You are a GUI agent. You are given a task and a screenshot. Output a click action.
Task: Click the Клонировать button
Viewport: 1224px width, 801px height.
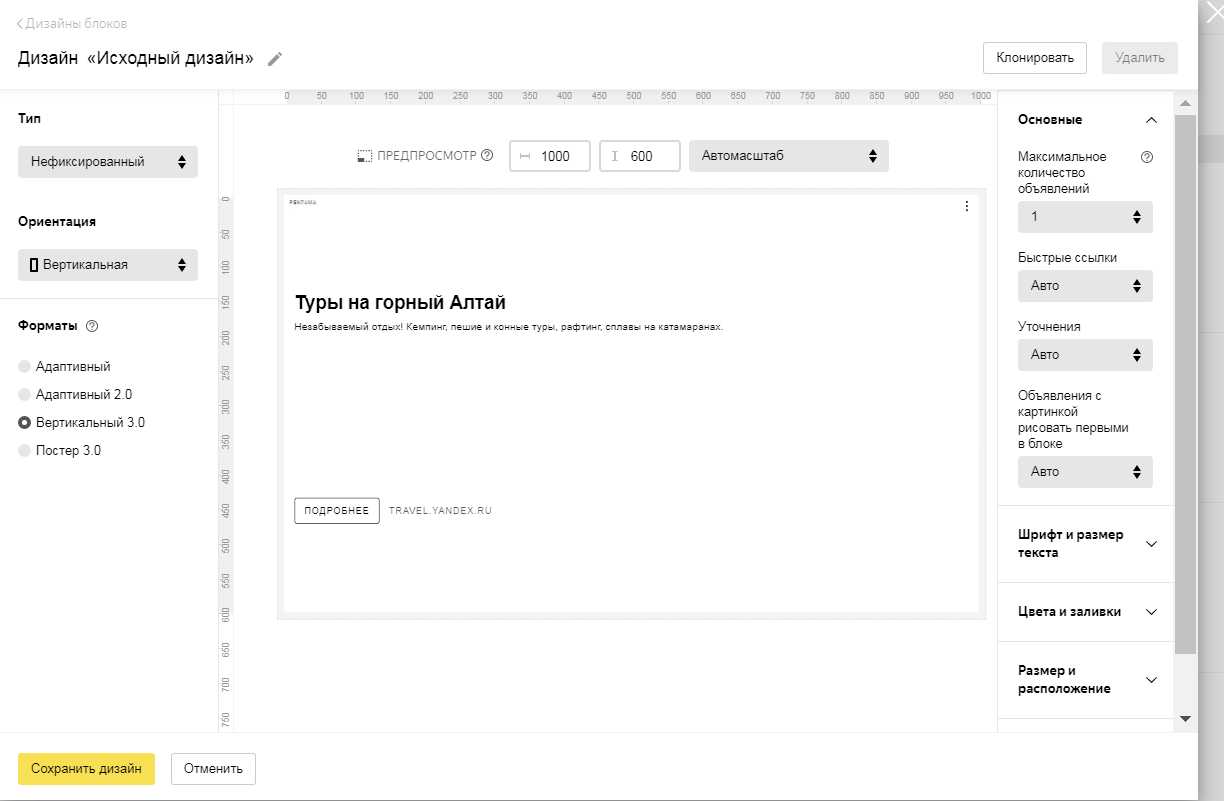(x=1035, y=58)
